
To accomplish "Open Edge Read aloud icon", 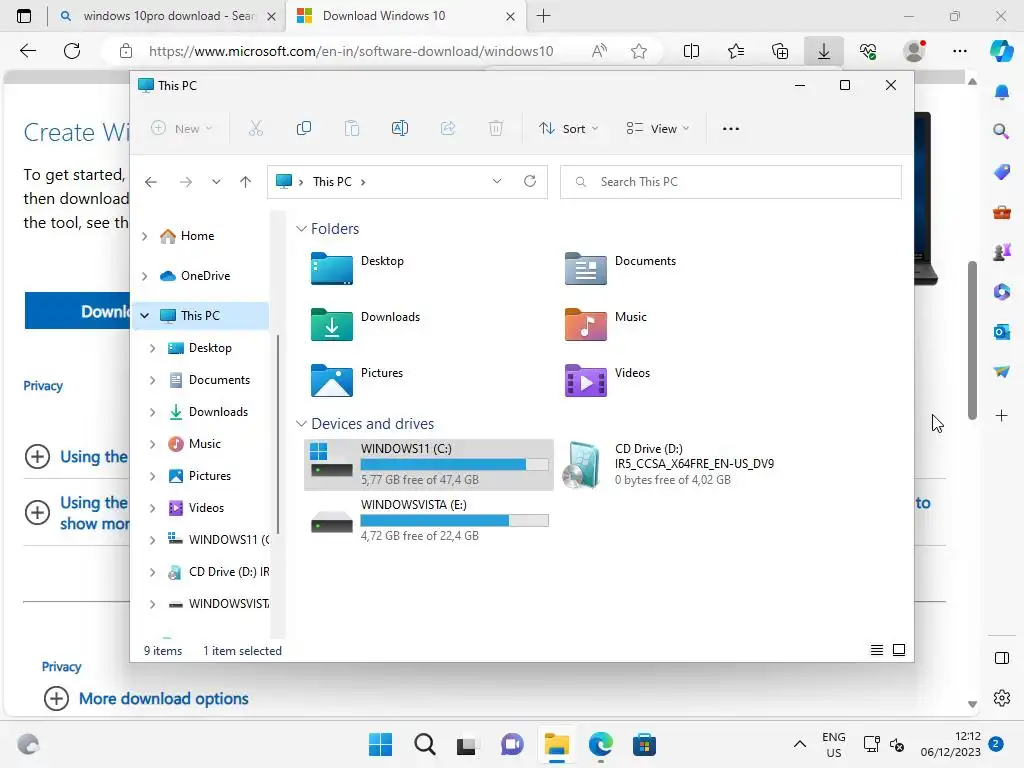I will point(599,51).
